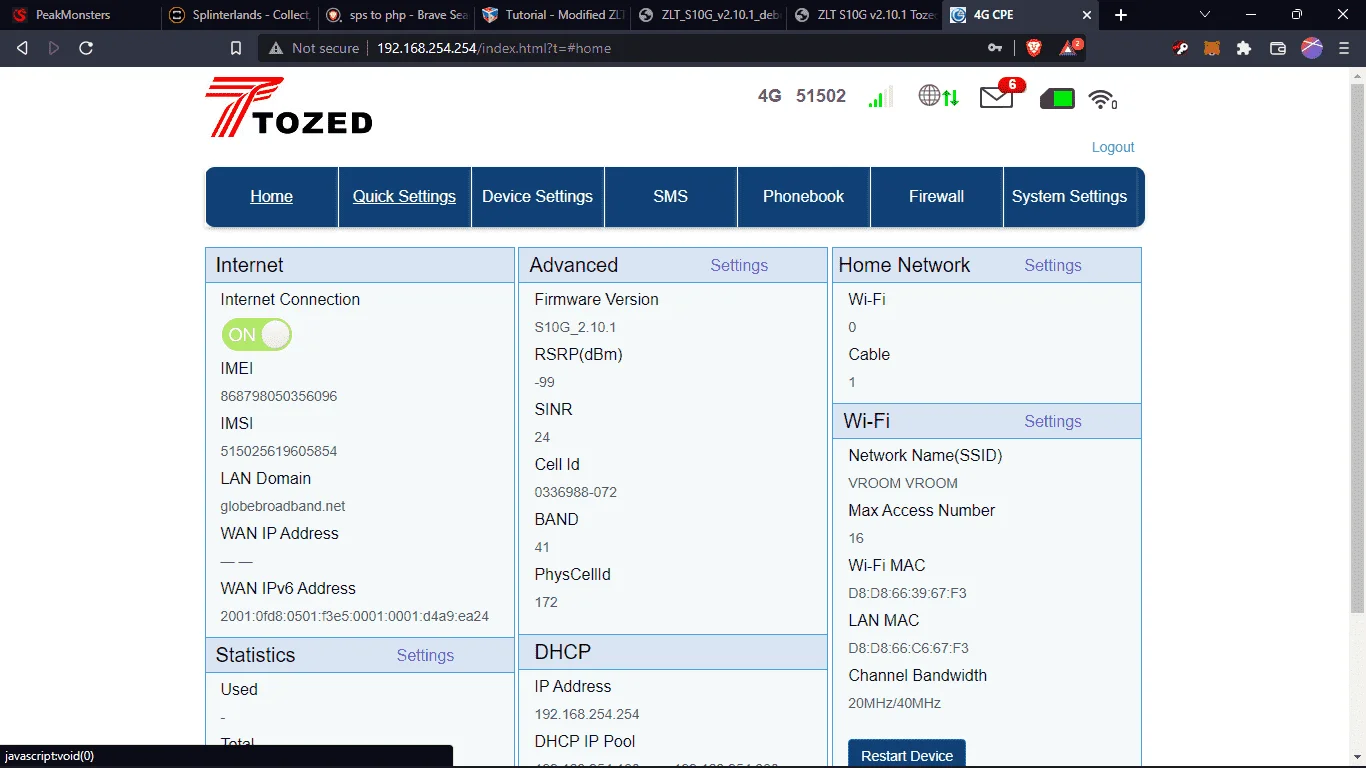Open Home Network Settings link
Screen dimensions: 1366x768
(1053, 265)
